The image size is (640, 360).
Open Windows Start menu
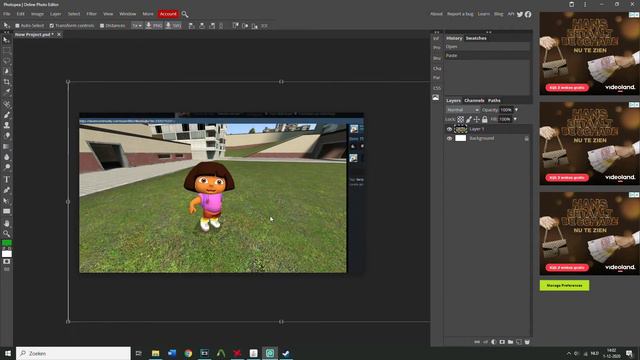tap(8, 353)
